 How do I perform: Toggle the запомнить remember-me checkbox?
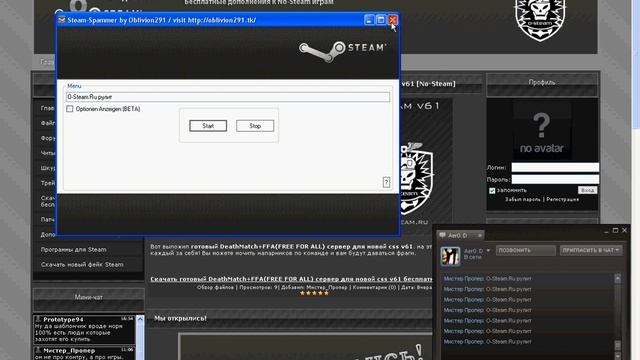coord(492,191)
